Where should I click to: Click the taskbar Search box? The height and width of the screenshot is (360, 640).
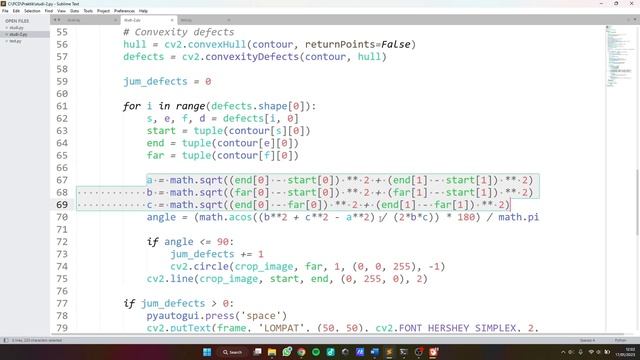point(233,352)
